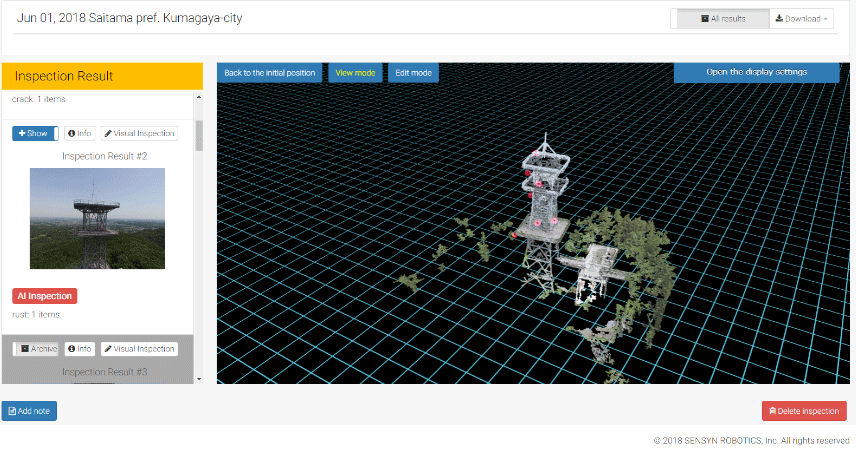Image resolution: width=856 pixels, height=452 pixels.
Task: Click Visual Inspection above Inspection Result #2
Action: pos(140,133)
